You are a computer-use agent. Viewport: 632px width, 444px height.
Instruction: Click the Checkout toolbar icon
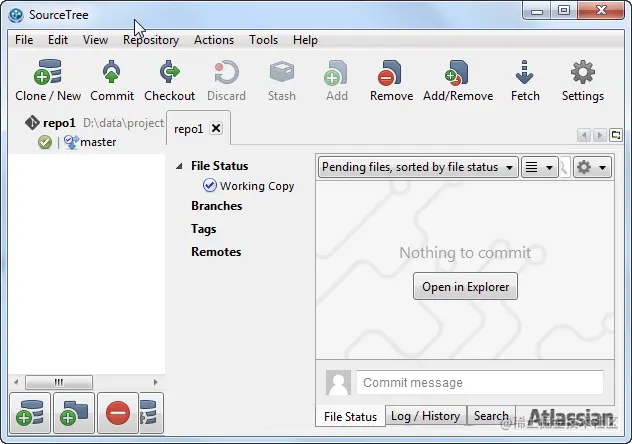(169, 72)
